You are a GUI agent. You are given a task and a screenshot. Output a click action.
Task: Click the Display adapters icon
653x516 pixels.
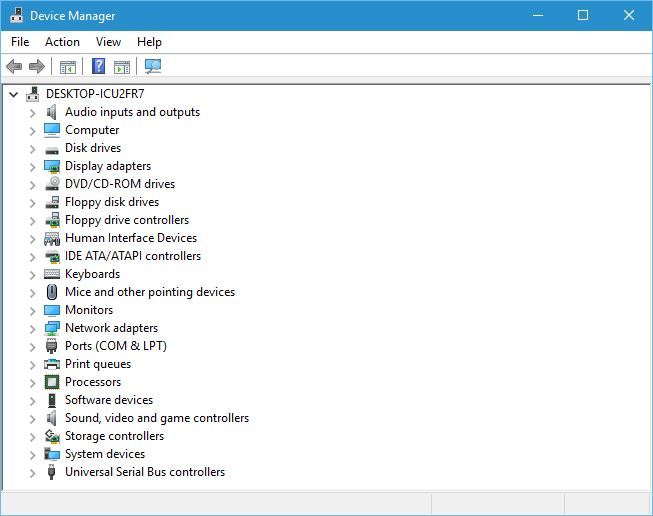(52, 166)
